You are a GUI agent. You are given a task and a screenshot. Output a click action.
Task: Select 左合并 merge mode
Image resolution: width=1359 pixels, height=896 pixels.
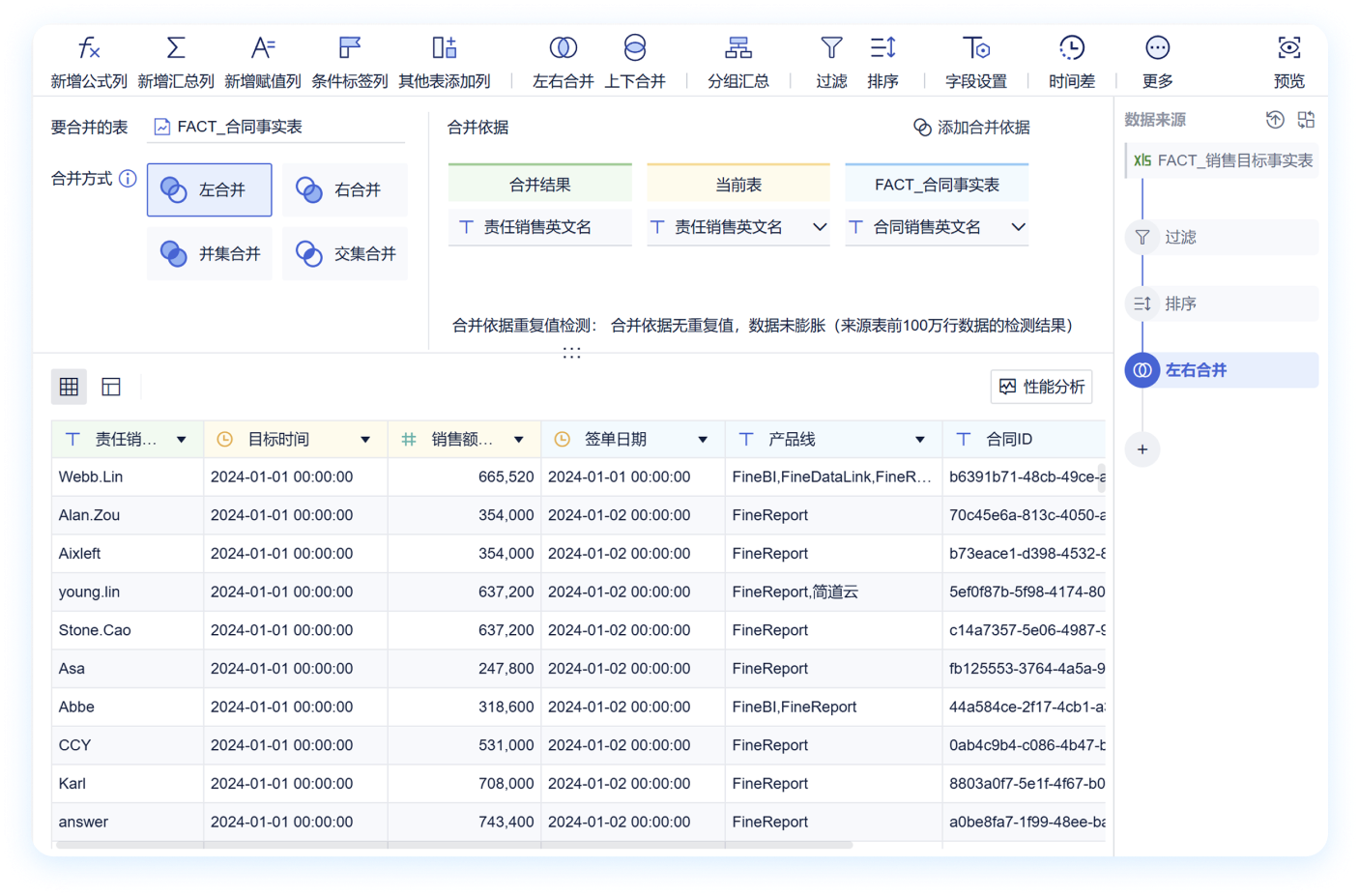[x=210, y=189]
